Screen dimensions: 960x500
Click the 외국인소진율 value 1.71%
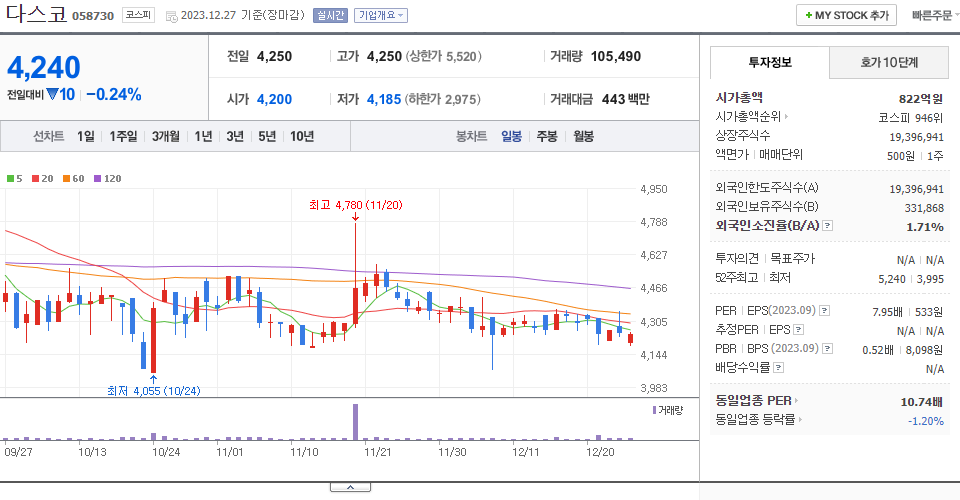[924, 227]
